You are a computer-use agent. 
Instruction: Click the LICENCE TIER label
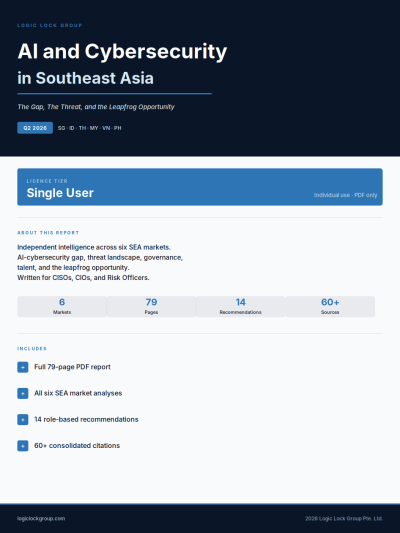(47, 181)
